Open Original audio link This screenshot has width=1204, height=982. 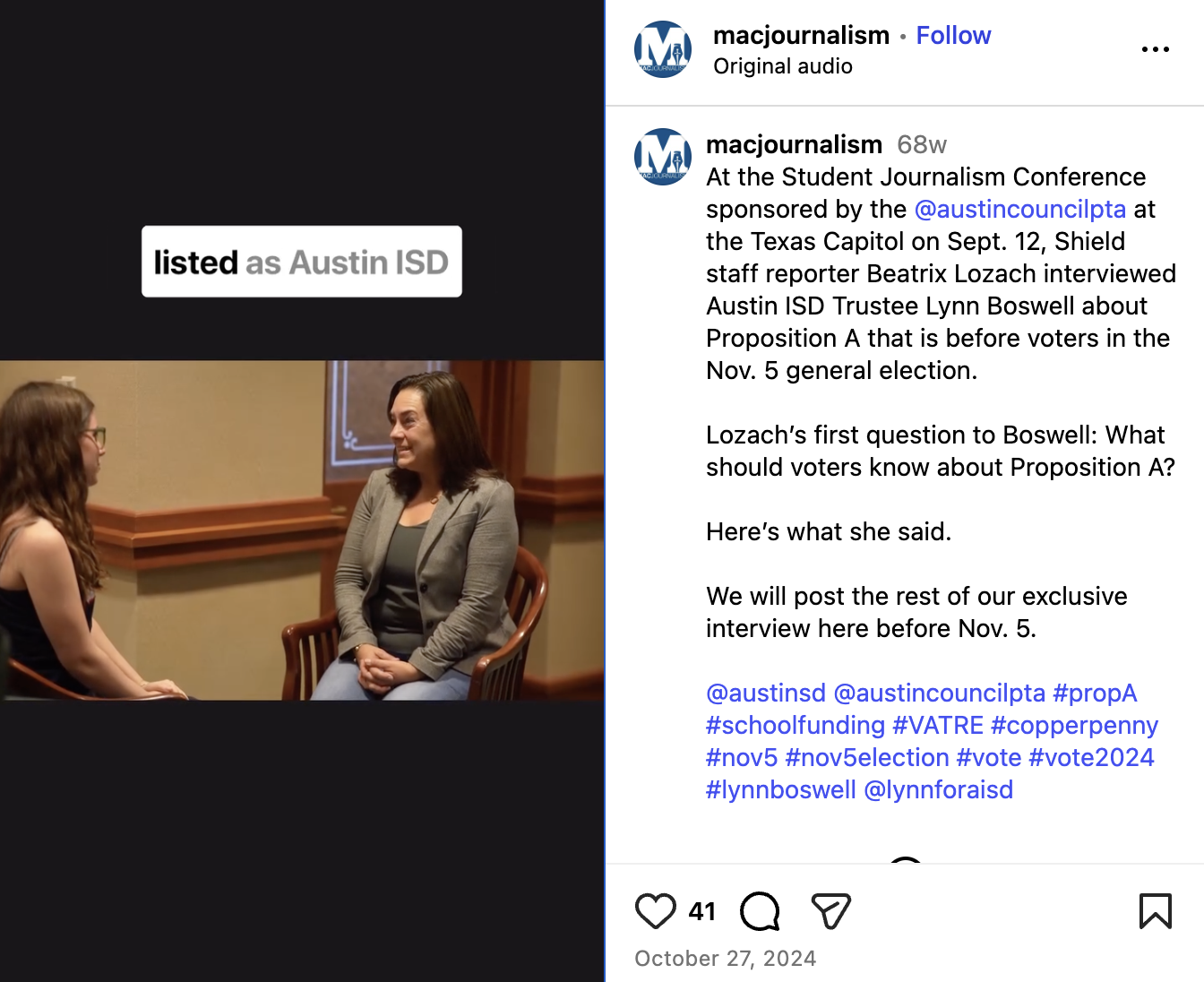pos(783,66)
